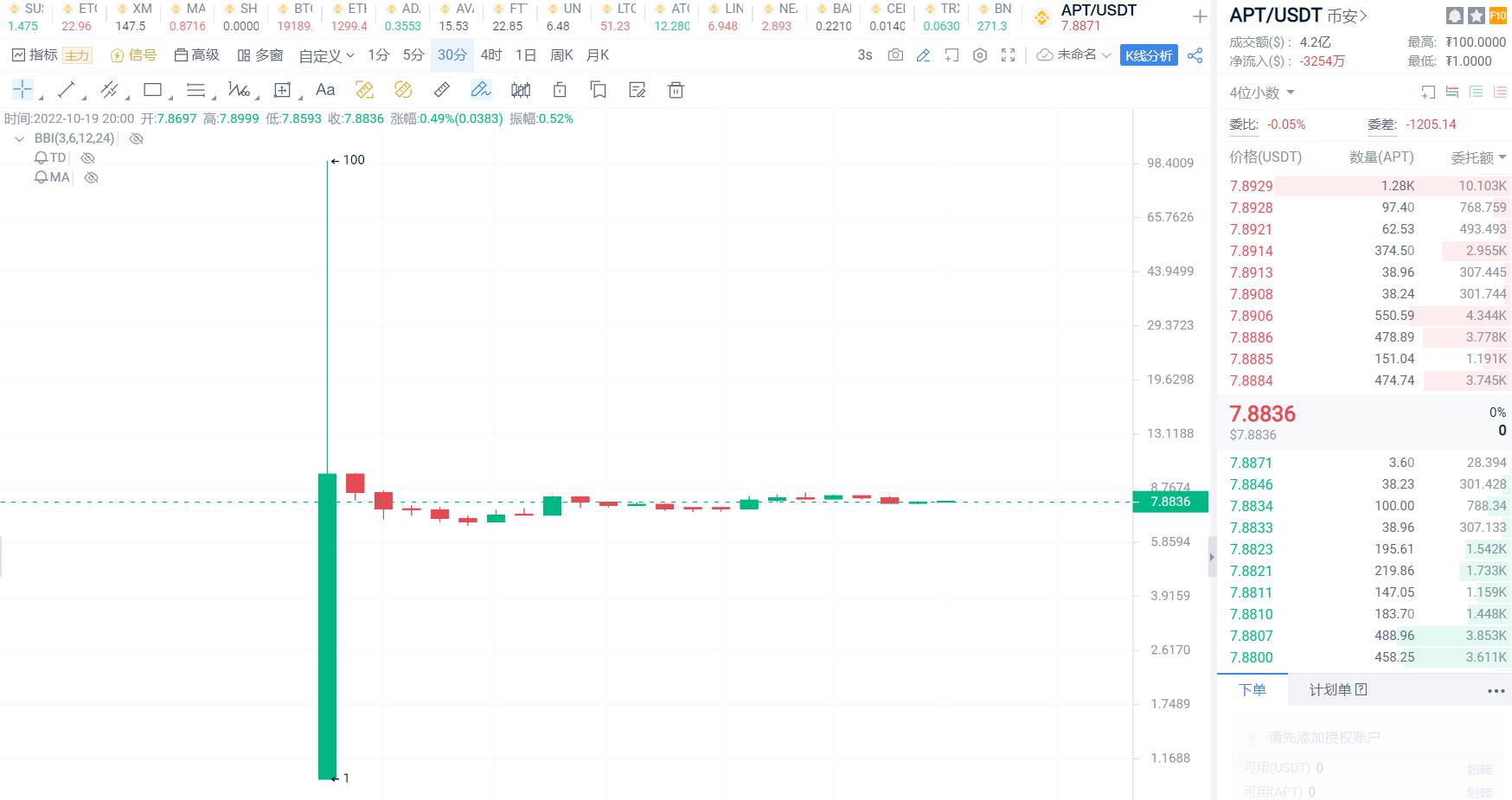Click the K线分析 analysis button

[1149, 54]
